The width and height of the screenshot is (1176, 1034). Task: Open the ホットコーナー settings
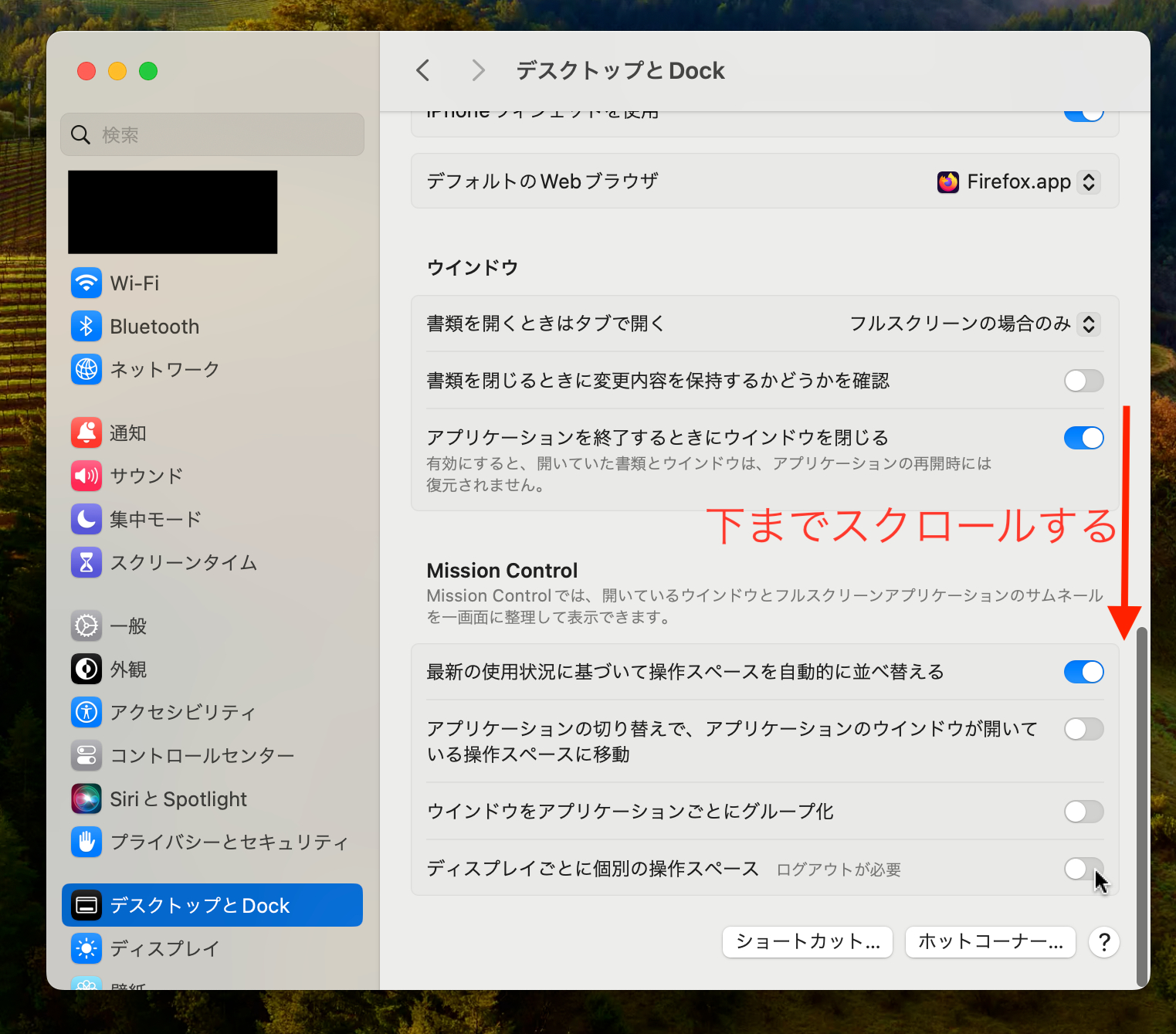(x=990, y=941)
